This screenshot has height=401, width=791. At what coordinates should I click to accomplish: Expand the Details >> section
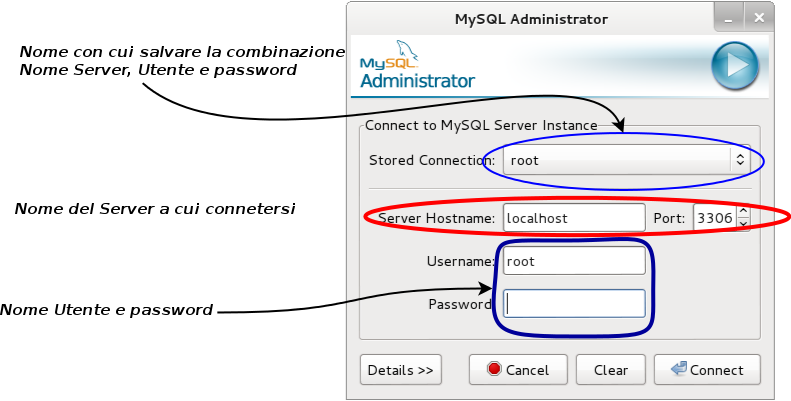pyautogui.click(x=401, y=370)
